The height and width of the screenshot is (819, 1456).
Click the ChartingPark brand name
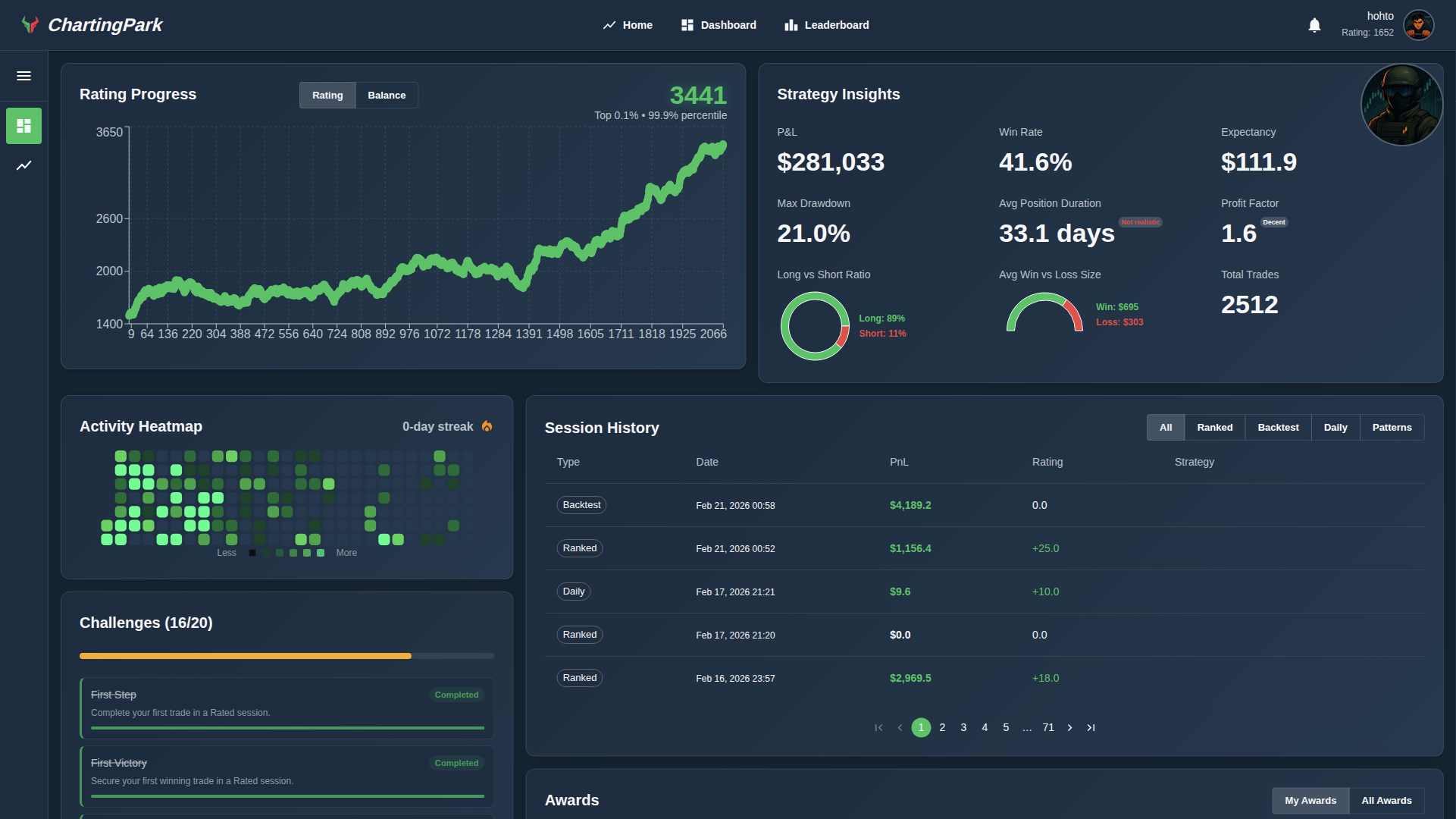(x=105, y=25)
